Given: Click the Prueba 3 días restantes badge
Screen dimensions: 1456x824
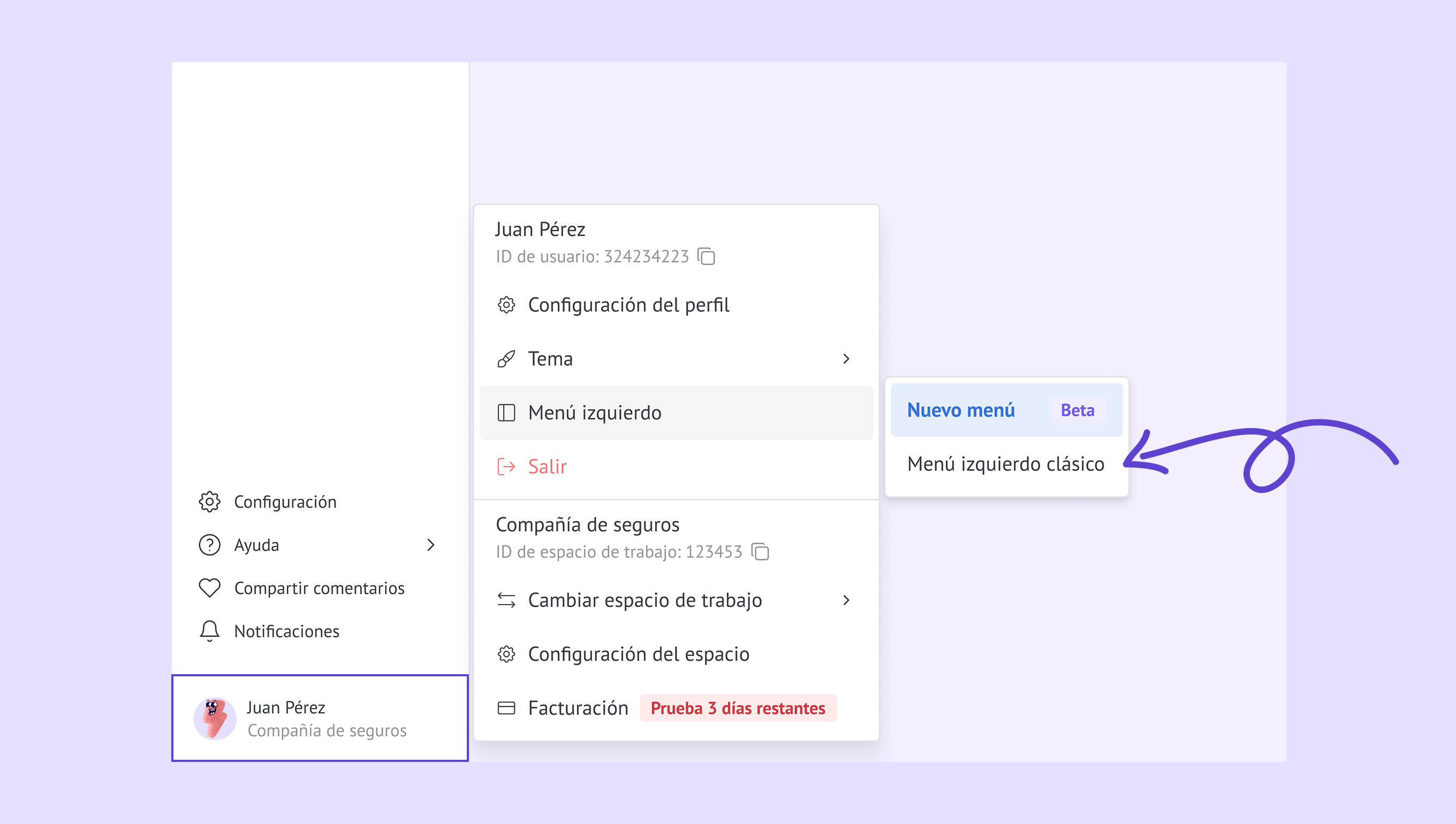Looking at the screenshot, I should pyautogui.click(x=738, y=708).
